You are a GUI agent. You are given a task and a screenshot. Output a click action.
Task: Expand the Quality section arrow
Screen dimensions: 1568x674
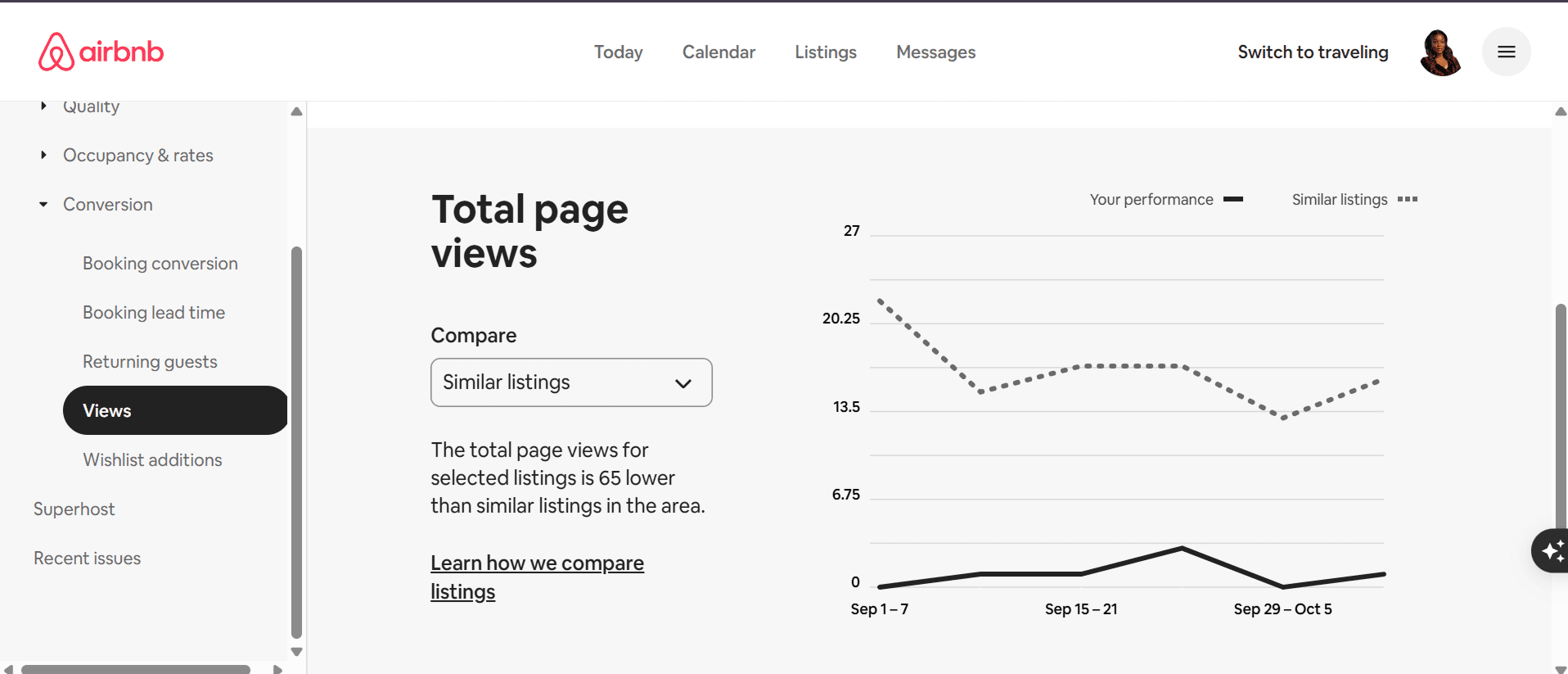click(x=43, y=106)
